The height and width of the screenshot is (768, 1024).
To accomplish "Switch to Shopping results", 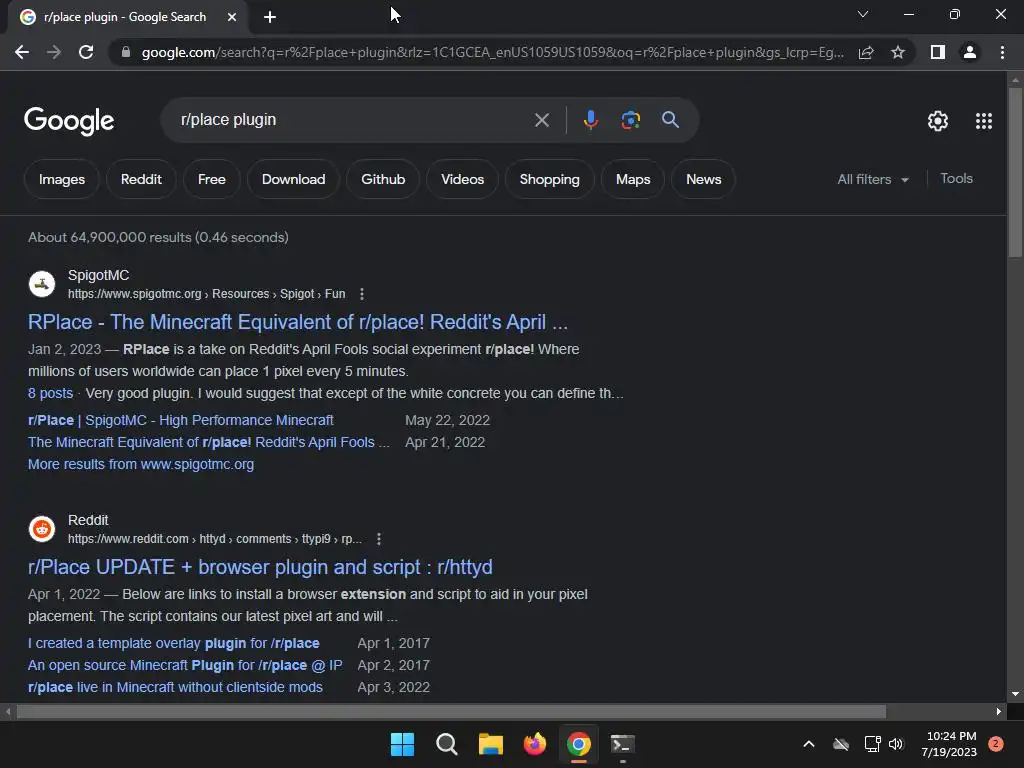I will (x=549, y=179).
